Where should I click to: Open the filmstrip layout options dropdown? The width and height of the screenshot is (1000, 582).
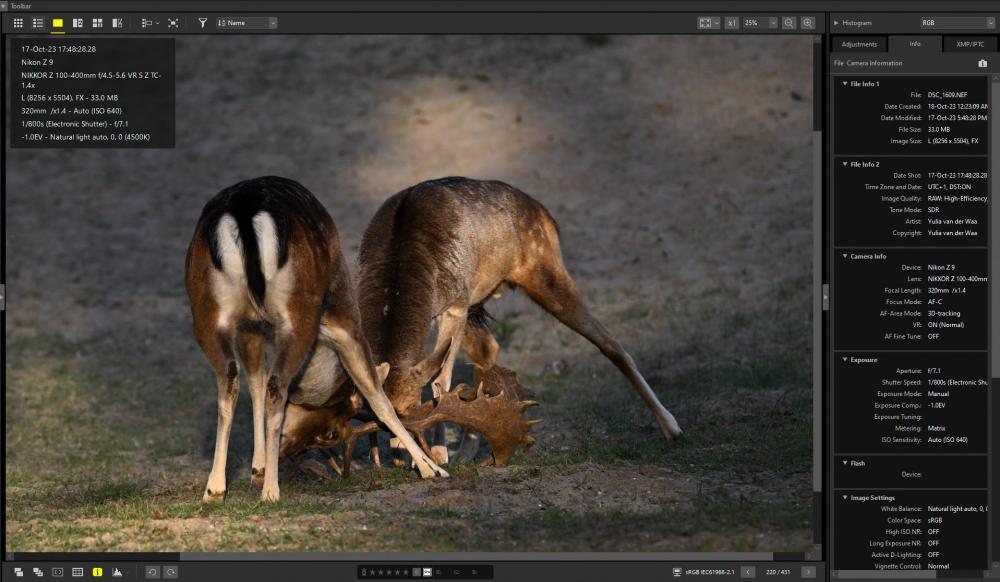click(150, 23)
